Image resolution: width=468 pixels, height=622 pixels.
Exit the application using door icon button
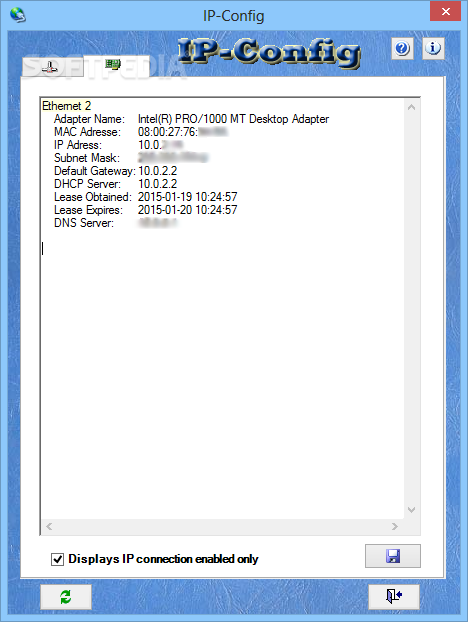[x=394, y=596]
